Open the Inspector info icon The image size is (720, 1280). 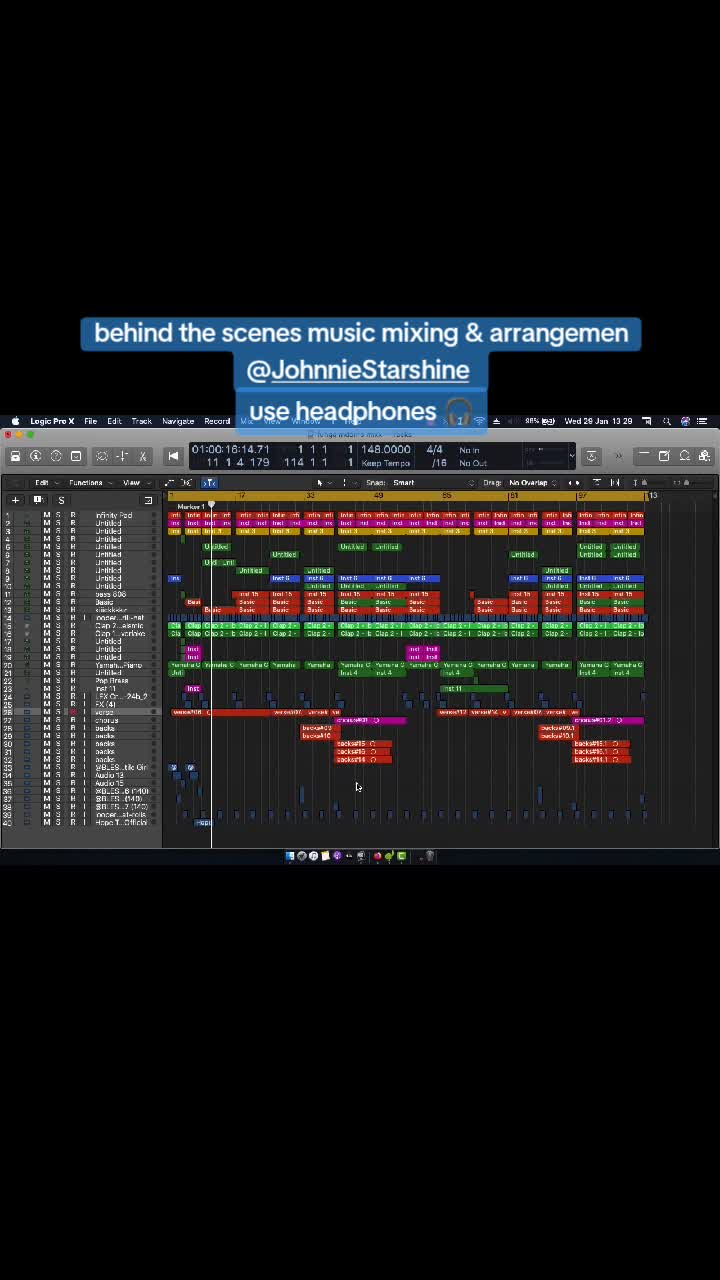[36, 456]
